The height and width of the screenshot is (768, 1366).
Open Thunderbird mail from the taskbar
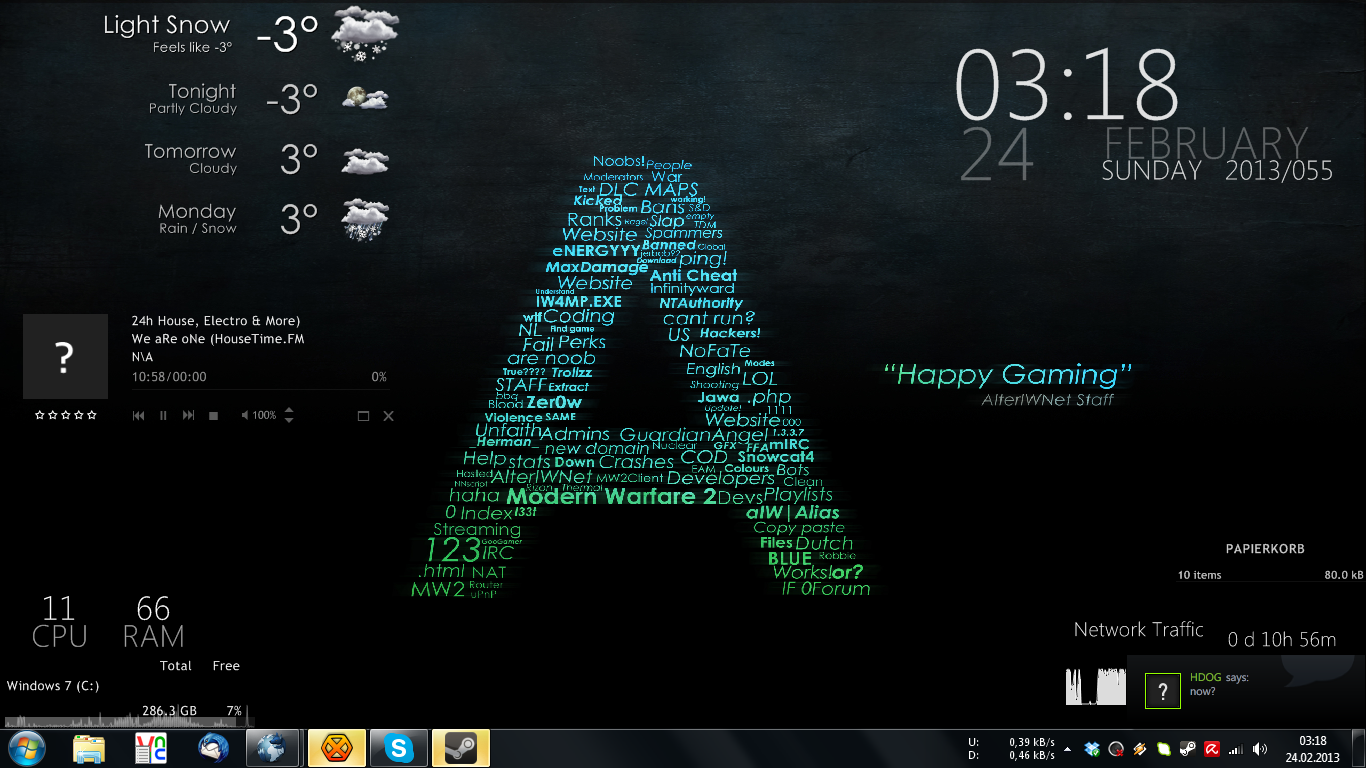coord(212,748)
